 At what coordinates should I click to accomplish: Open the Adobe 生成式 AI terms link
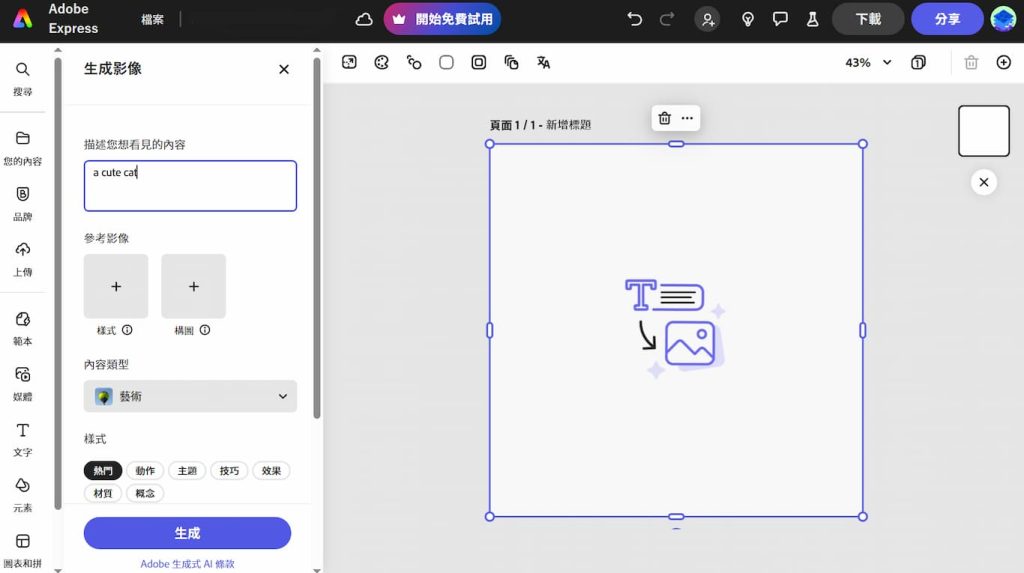click(x=187, y=564)
